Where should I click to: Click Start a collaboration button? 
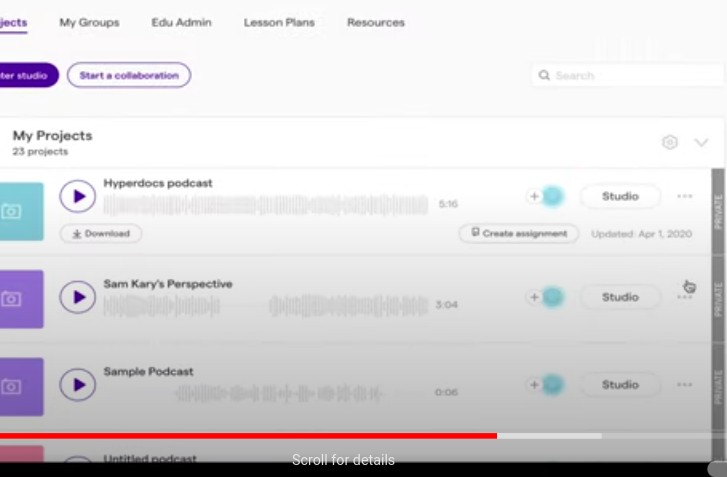tap(129, 75)
